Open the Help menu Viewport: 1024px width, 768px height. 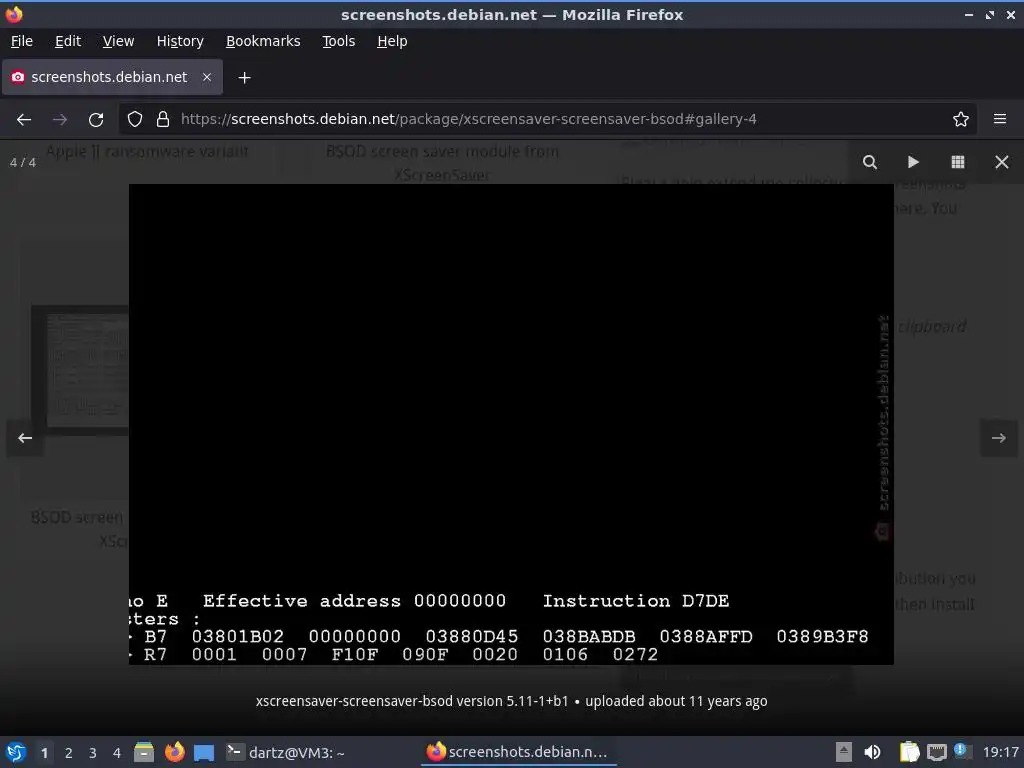(x=392, y=41)
